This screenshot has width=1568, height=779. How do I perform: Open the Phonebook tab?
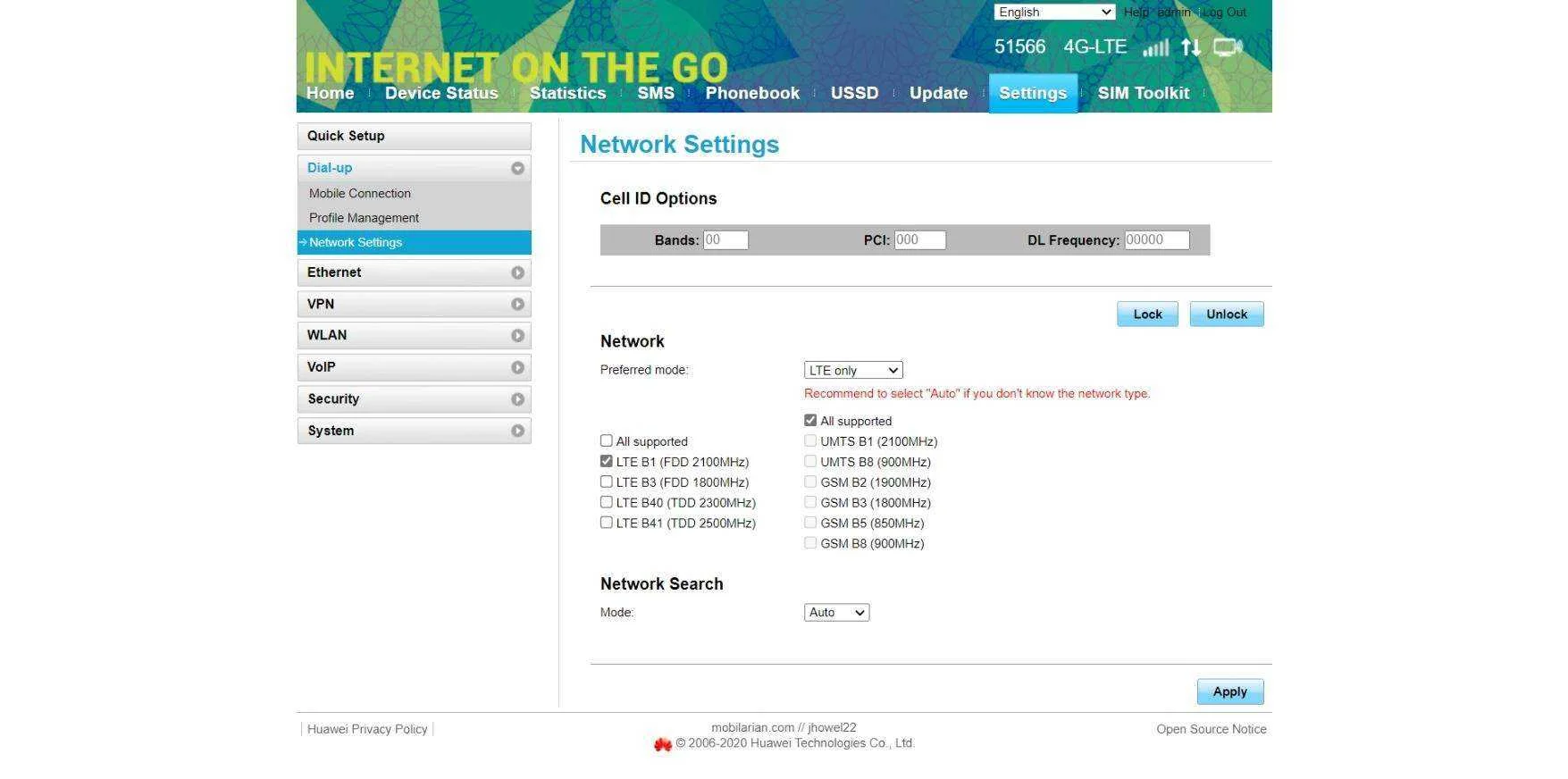(752, 93)
